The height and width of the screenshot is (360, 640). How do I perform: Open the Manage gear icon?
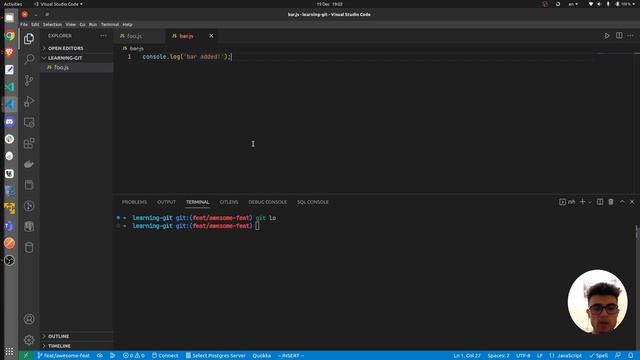pyautogui.click(x=29, y=340)
